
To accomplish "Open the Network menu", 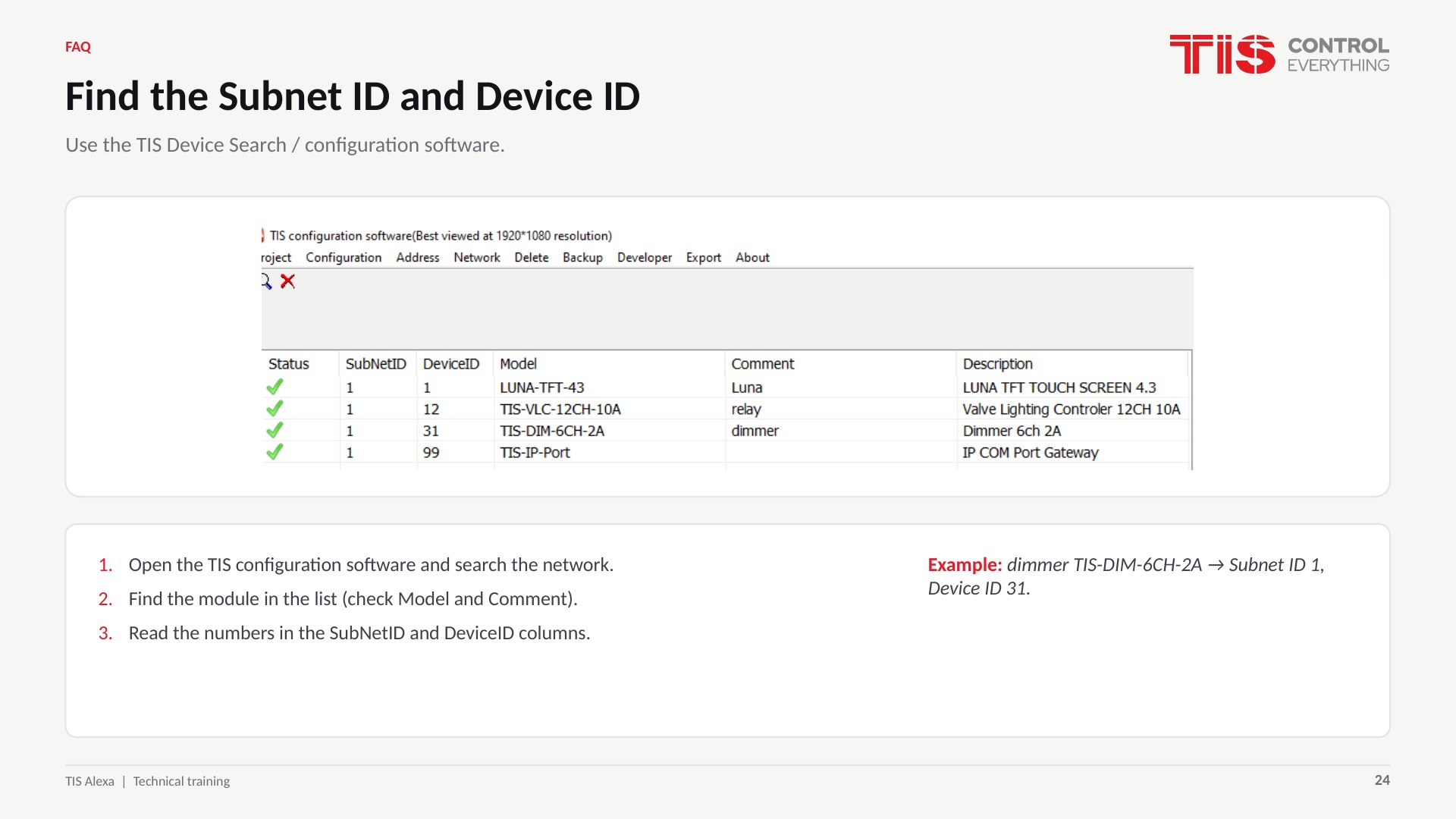I will pos(477,258).
